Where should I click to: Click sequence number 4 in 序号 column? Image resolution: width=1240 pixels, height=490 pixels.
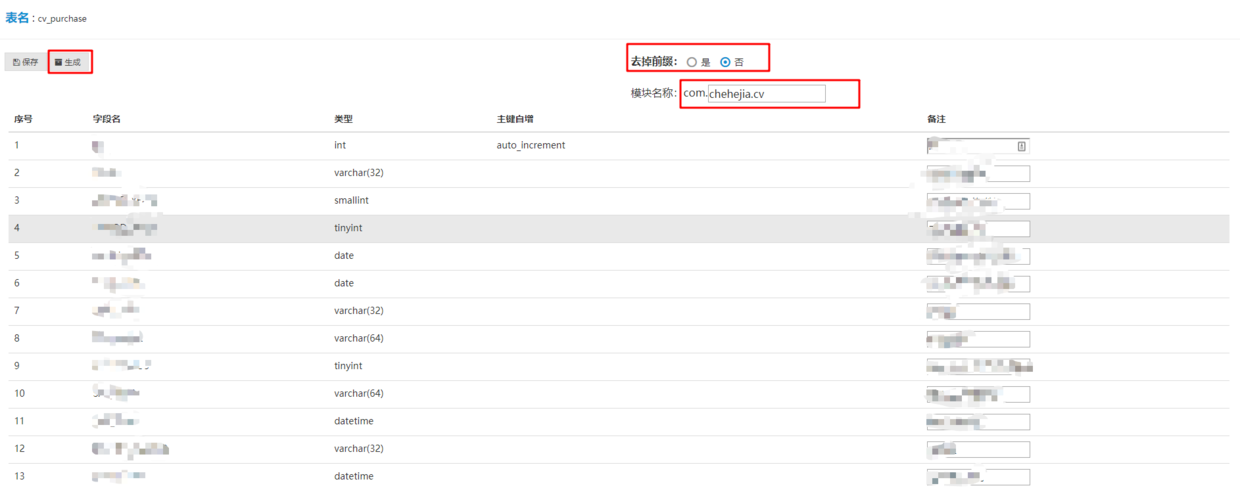point(17,228)
